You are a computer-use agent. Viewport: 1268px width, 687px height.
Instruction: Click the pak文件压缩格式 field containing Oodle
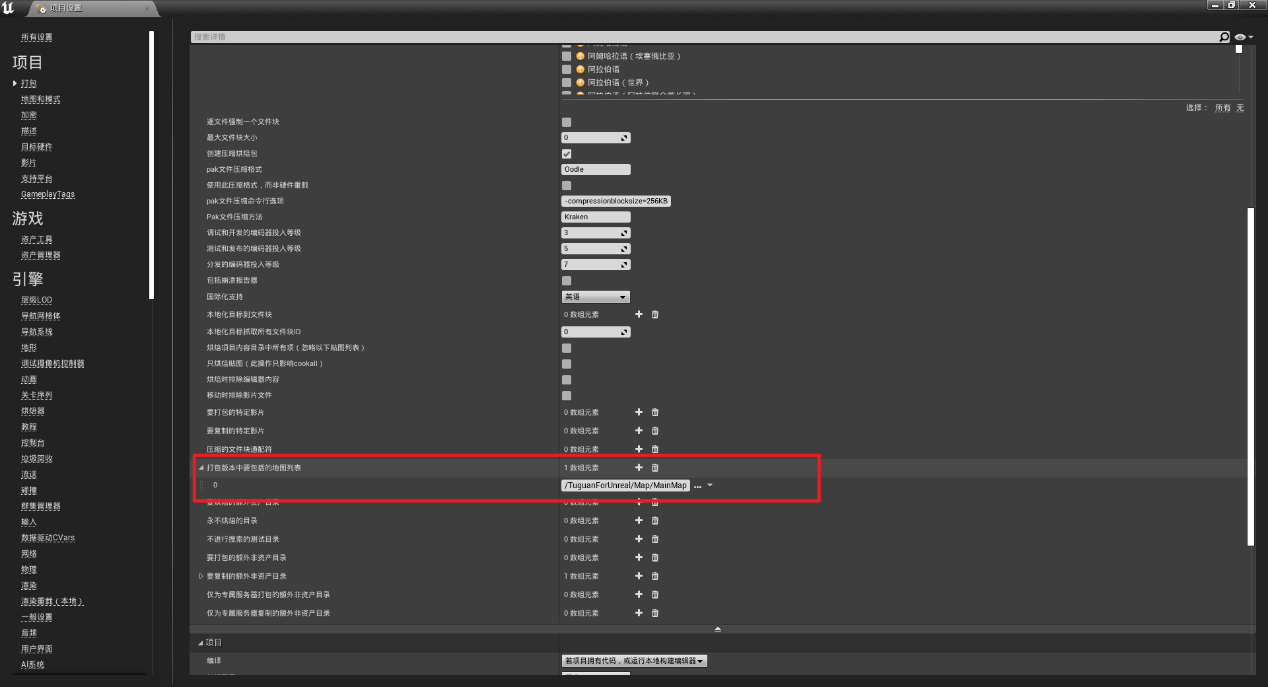596,170
